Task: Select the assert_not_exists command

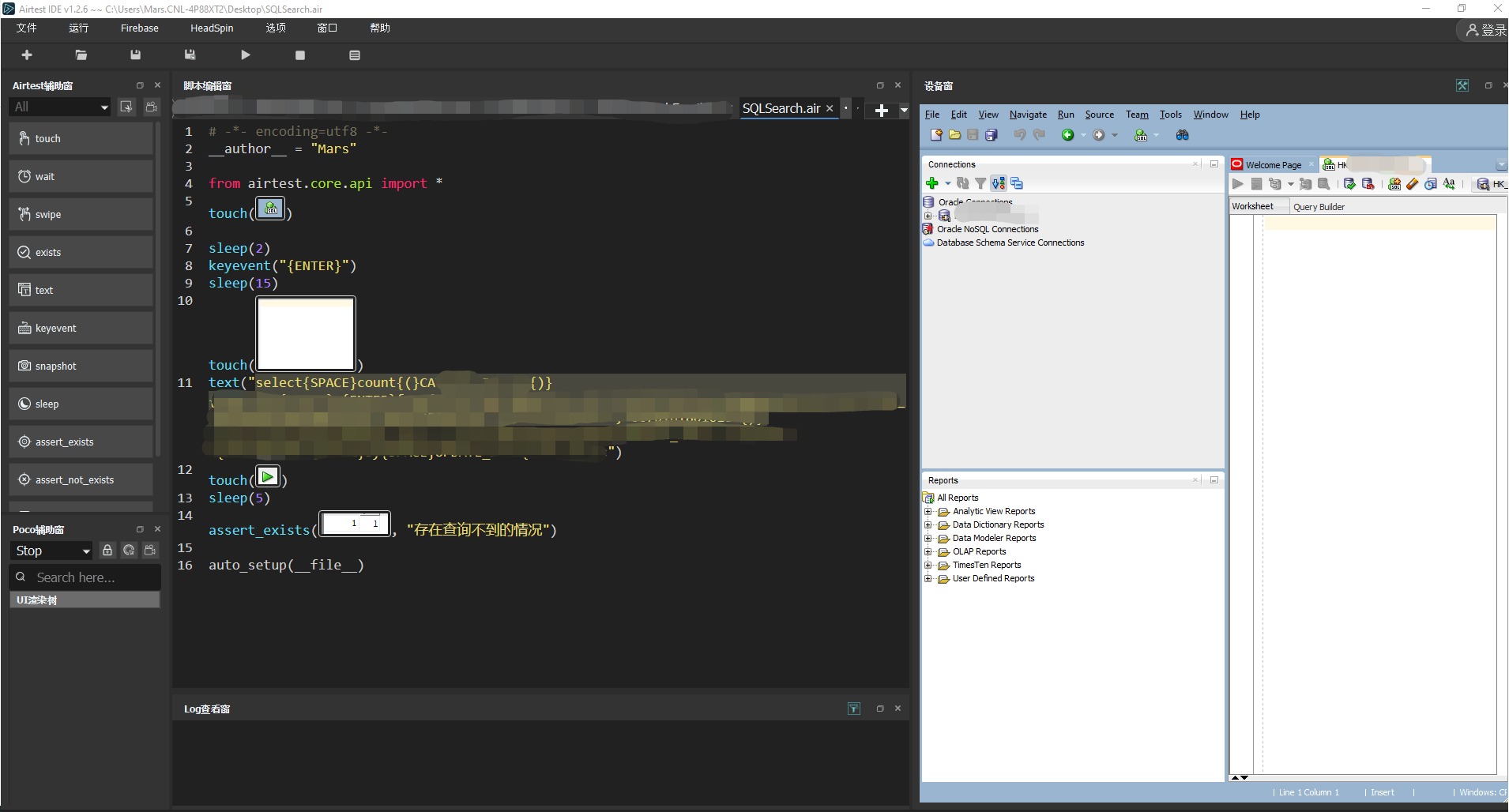Action: coord(81,479)
